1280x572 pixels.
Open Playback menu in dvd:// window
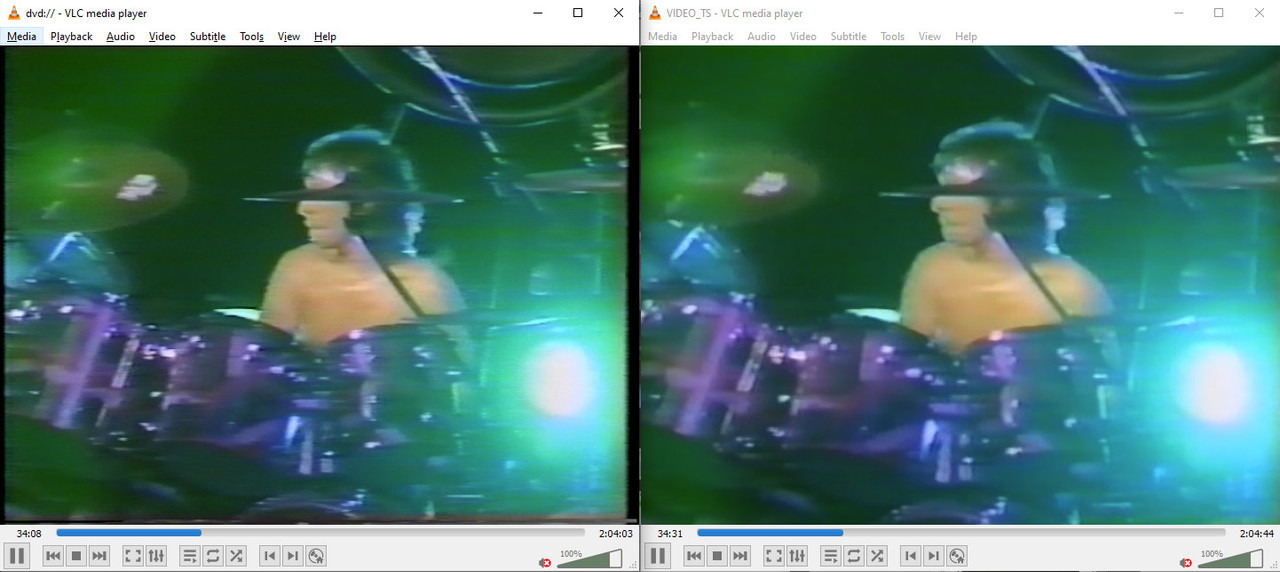pyautogui.click(x=71, y=36)
